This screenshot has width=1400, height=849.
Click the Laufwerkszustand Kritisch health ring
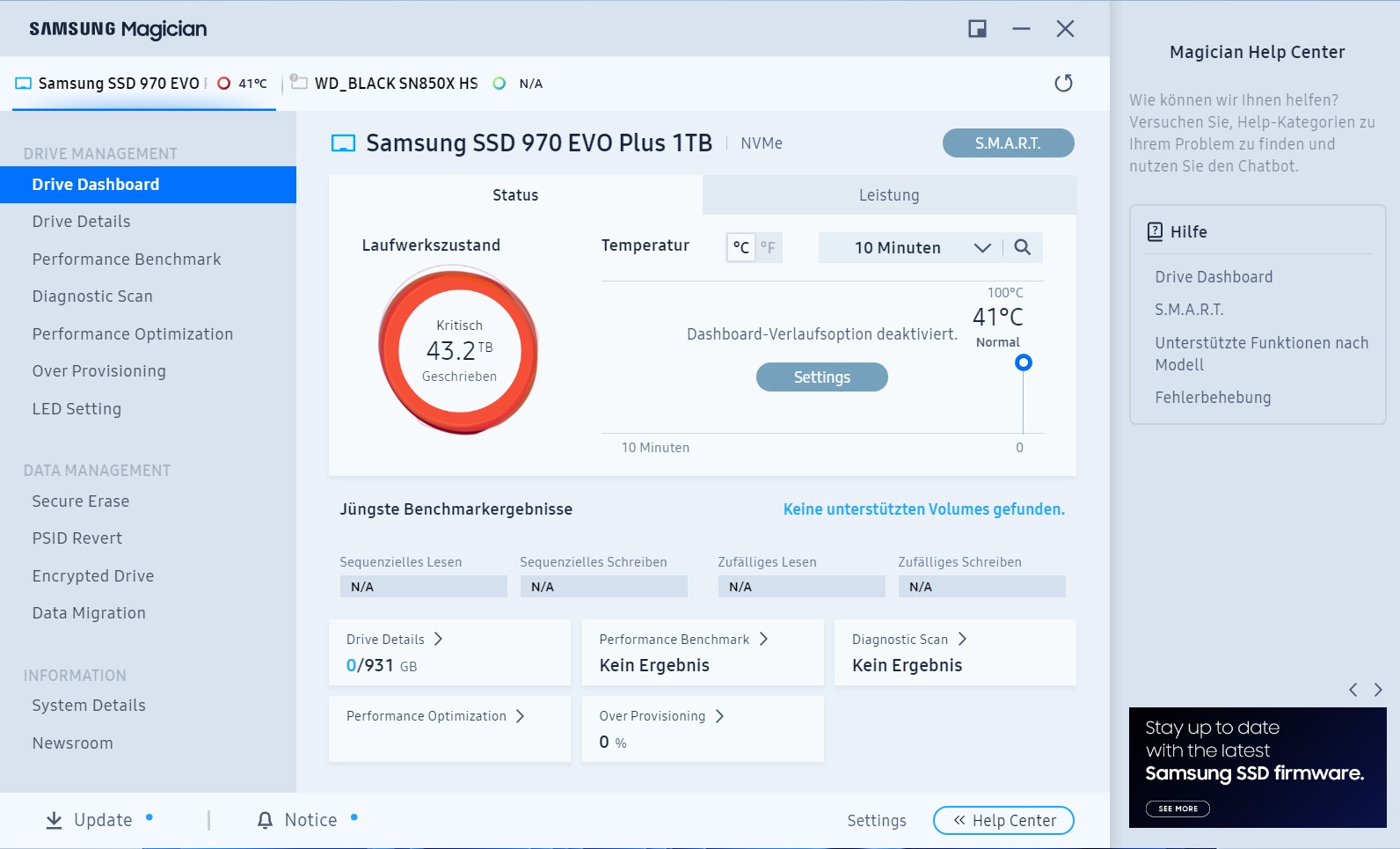pyautogui.click(x=459, y=351)
